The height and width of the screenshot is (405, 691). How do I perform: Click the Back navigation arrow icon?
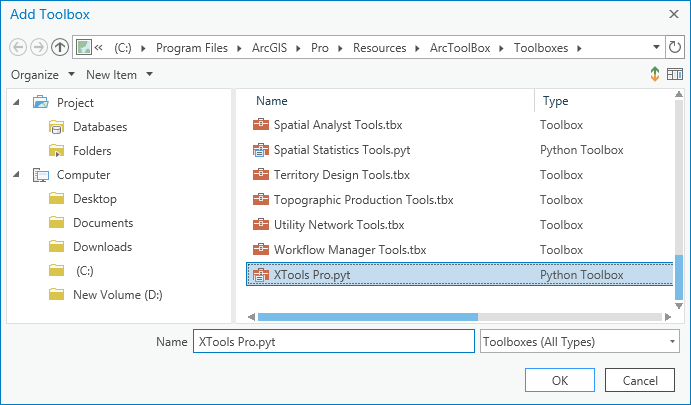point(18,47)
